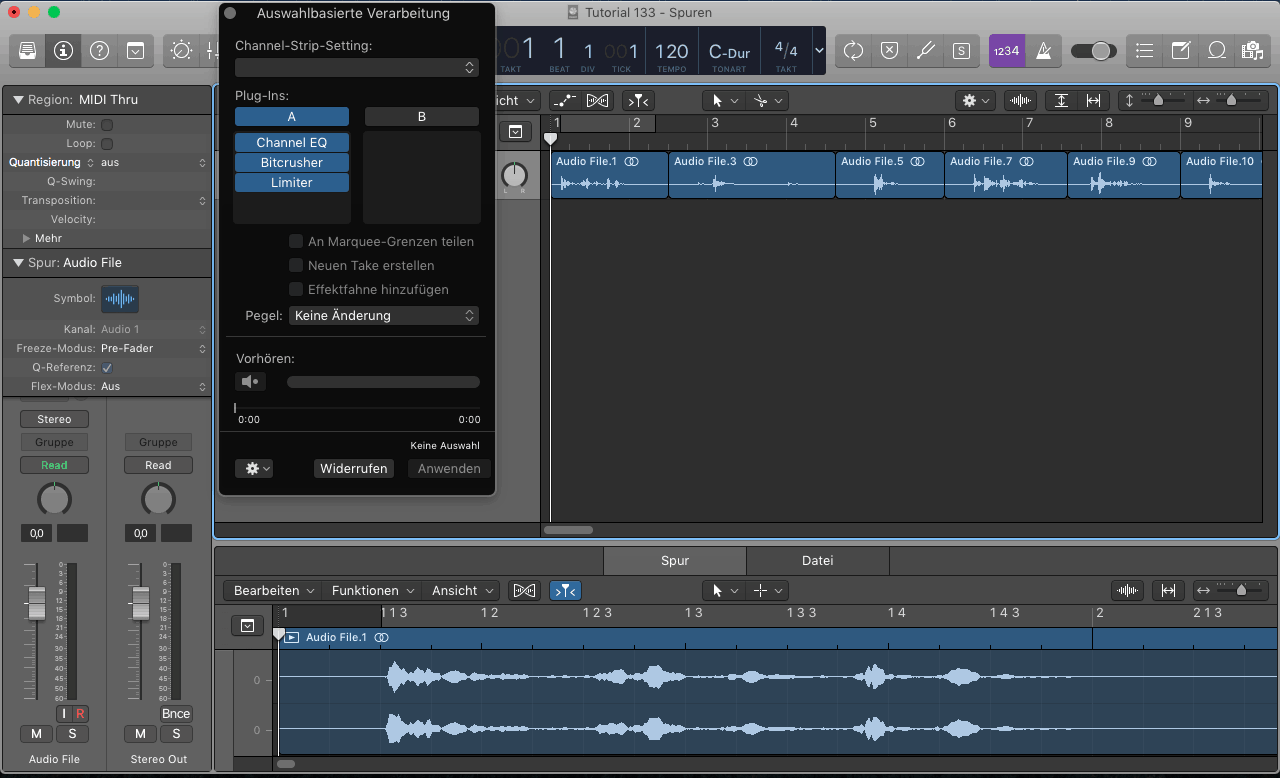This screenshot has width=1280, height=778.
Task: Click the Quick Help question mark icon
Action: pyautogui.click(x=99, y=50)
